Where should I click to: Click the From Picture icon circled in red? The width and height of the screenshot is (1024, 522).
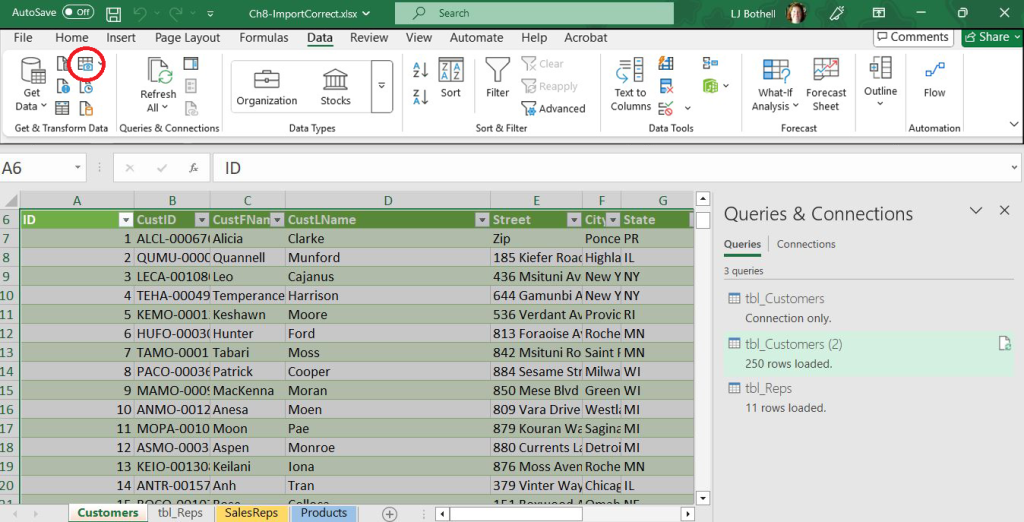point(86,65)
